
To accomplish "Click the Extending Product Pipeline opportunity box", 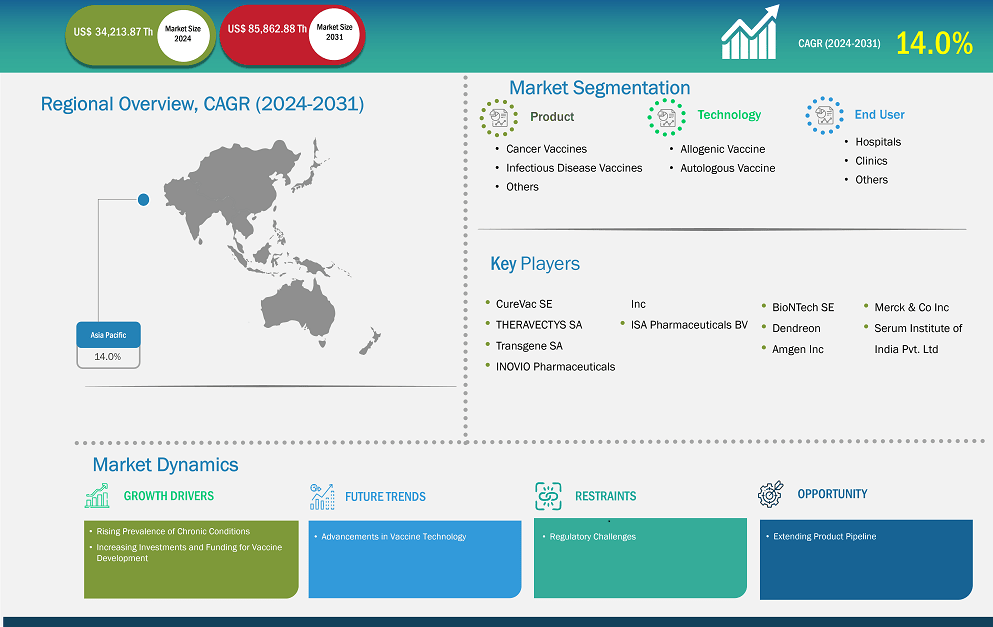I will point(865,558).
